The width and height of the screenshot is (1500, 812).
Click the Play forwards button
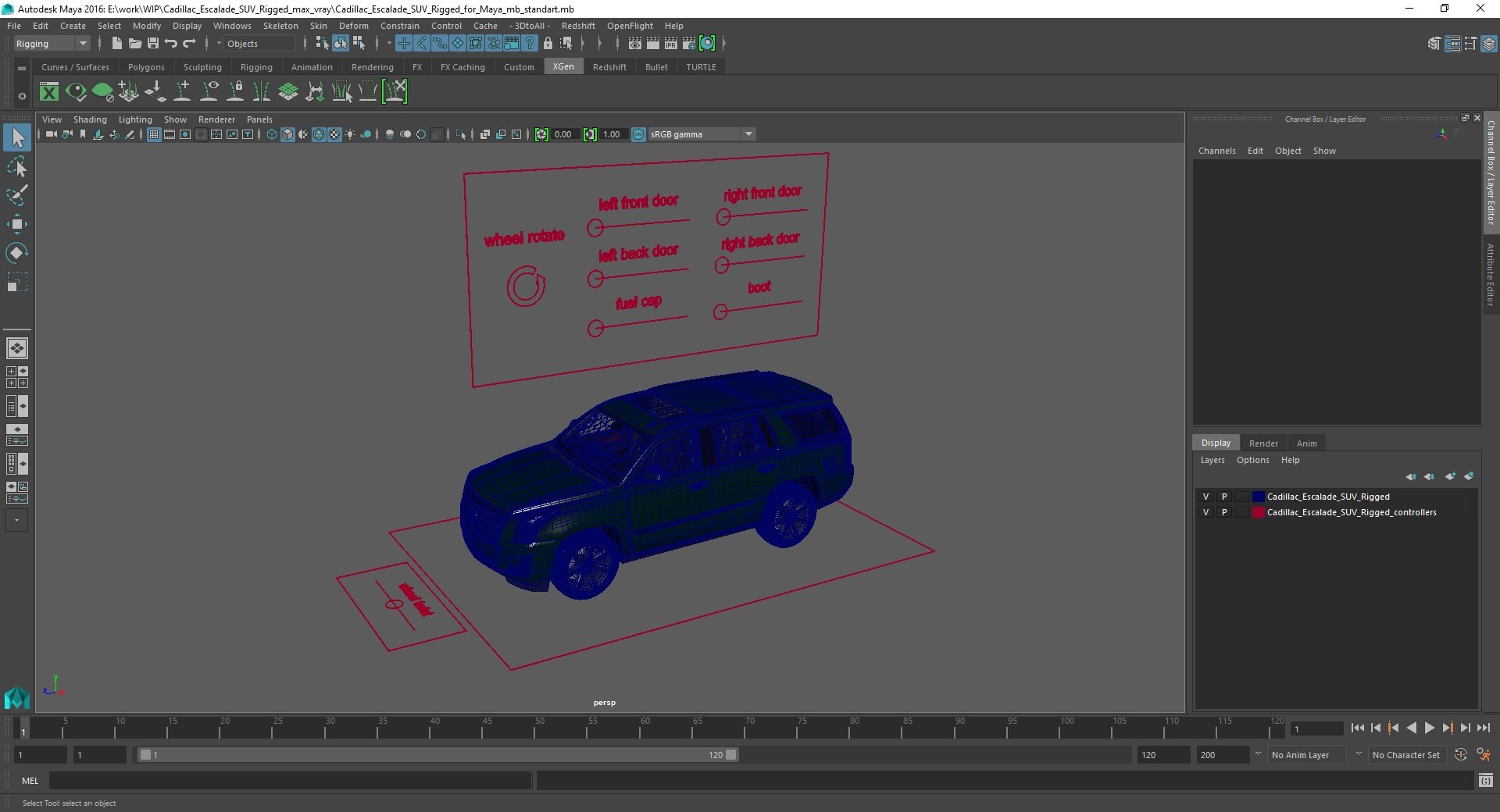pos(1429,728)
